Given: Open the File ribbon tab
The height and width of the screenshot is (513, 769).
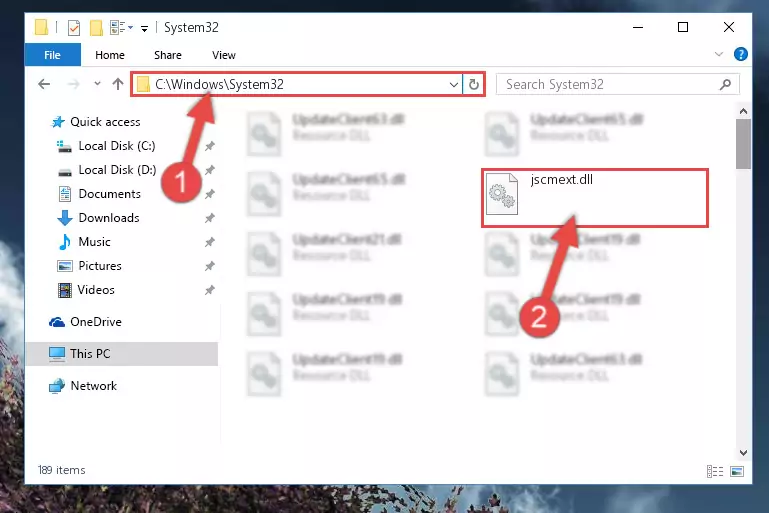Looking at the screenshot, I should pos(52,55).
